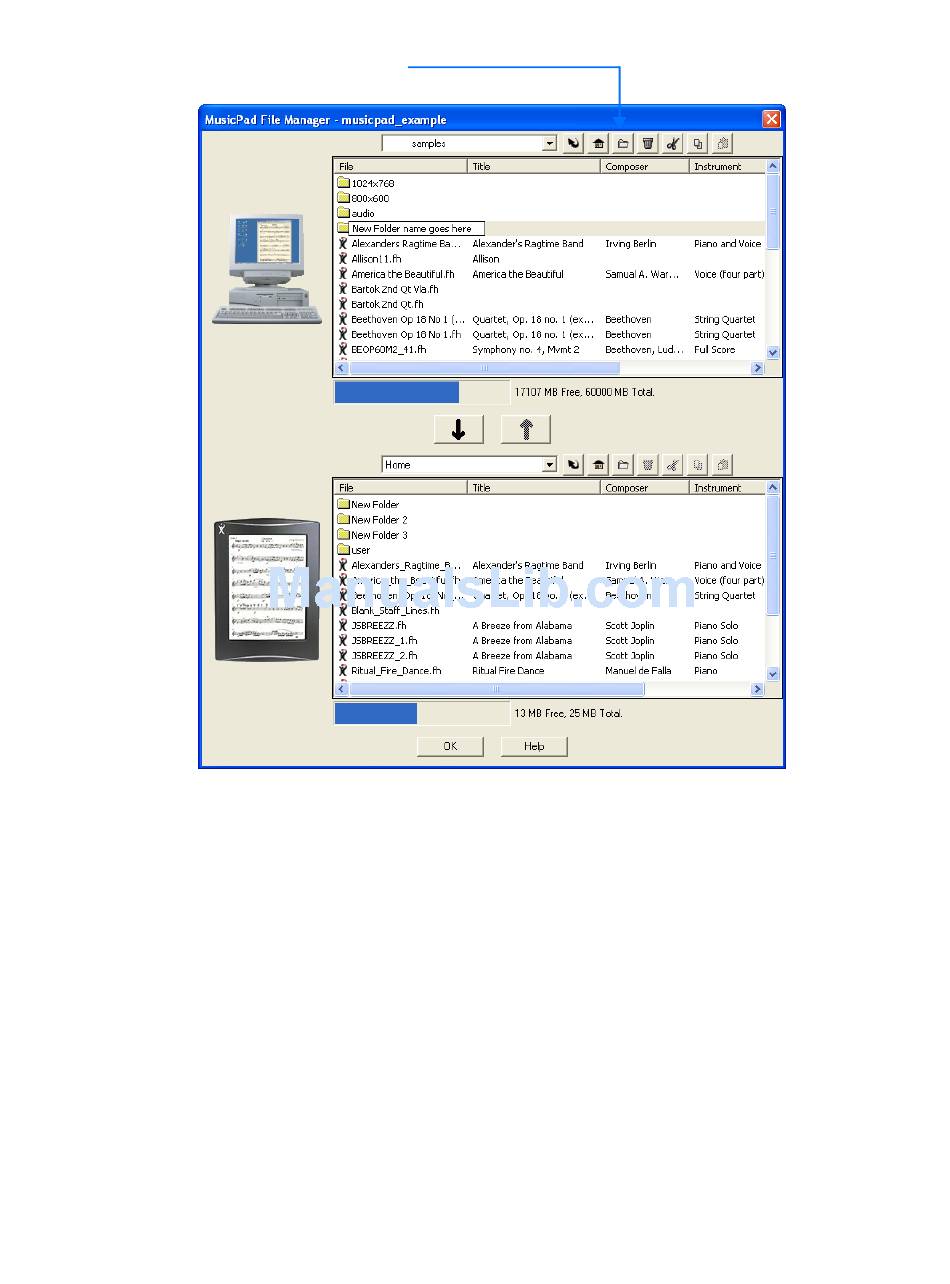This screenshot has height=1284, width=950.
Task: Close the MusicPad File Manager window
Action: click(x=771, y=119)
